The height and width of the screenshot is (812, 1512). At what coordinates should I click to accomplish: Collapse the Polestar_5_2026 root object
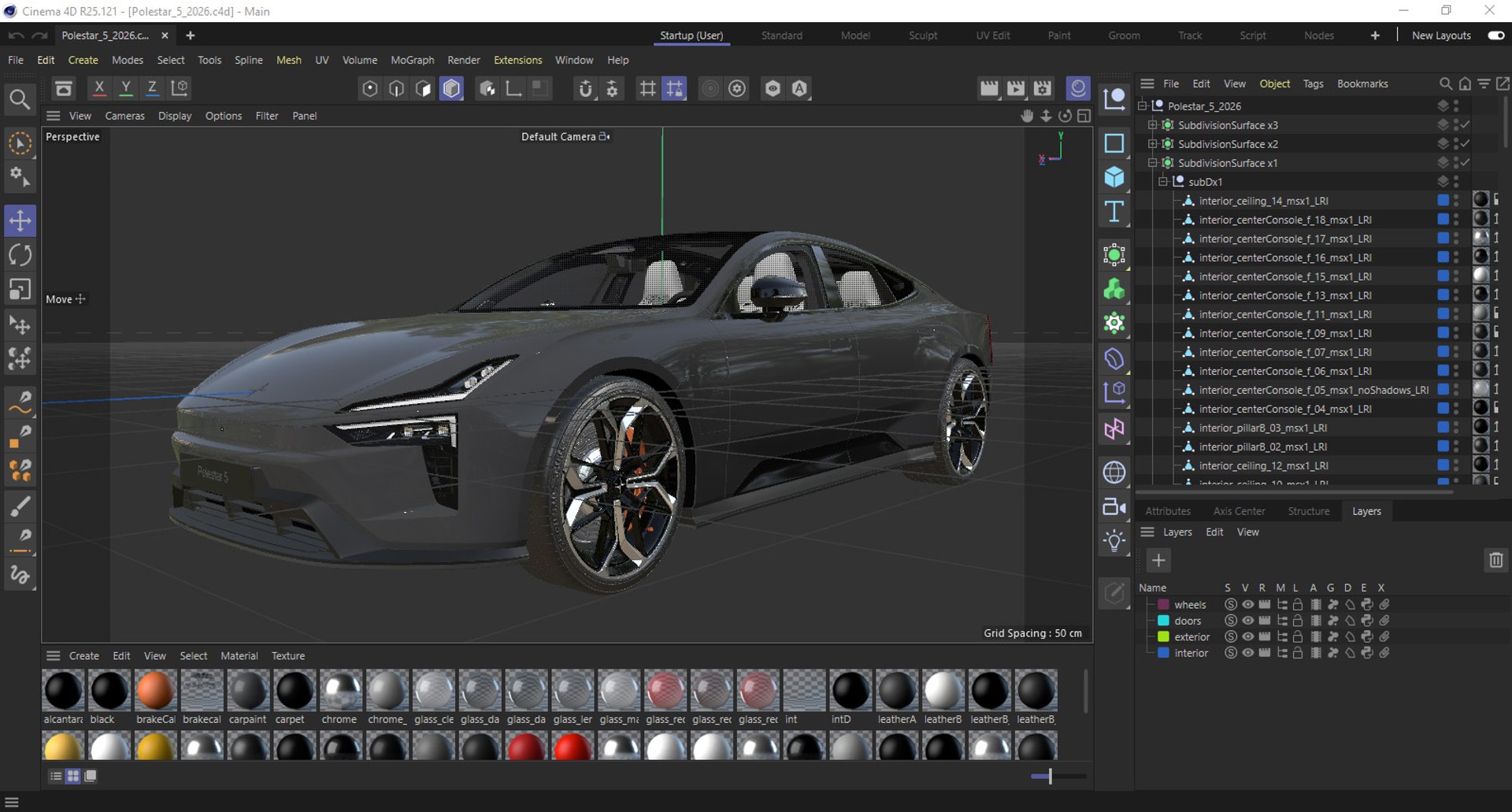[1142, 106]
